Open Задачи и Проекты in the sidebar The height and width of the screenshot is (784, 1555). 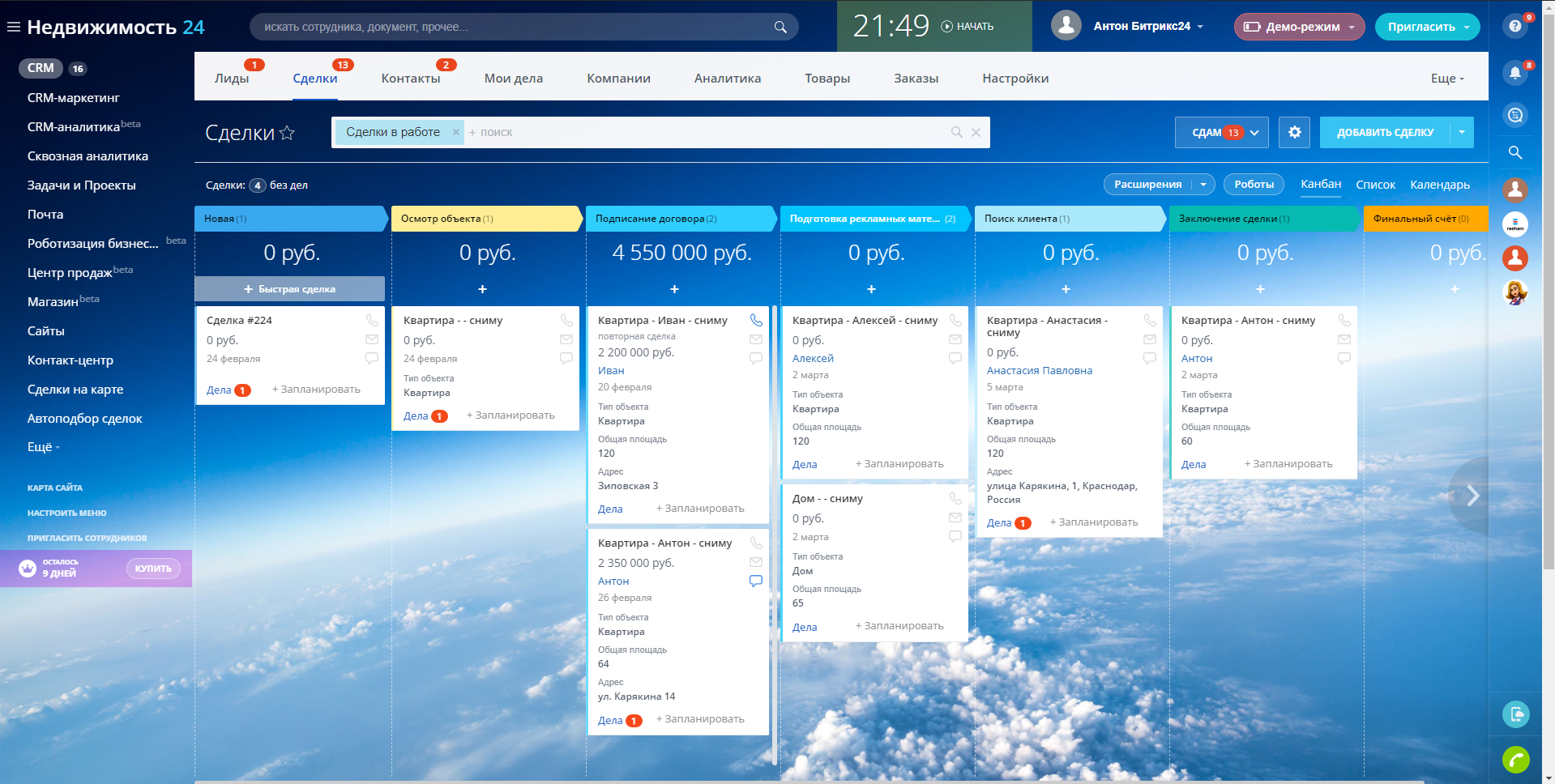point(82,185)
